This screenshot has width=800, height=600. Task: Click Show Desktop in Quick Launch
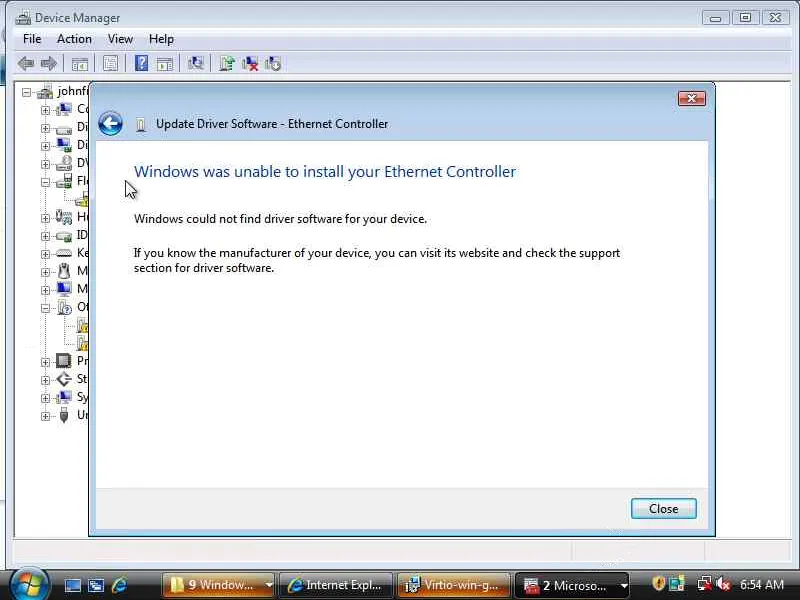pyautogui.click(x=72, y=585)
